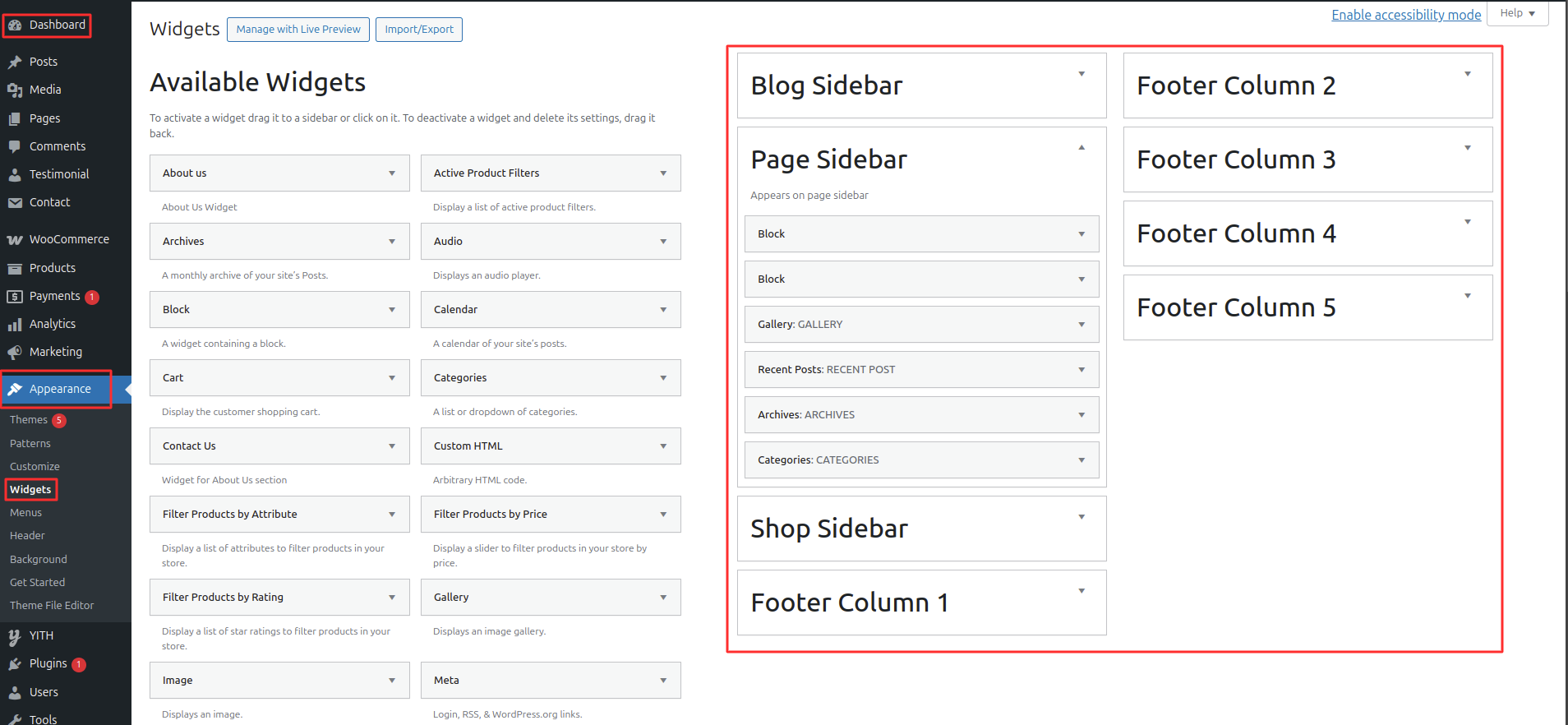Open the Theme File Editor submenu

(52, 605)
